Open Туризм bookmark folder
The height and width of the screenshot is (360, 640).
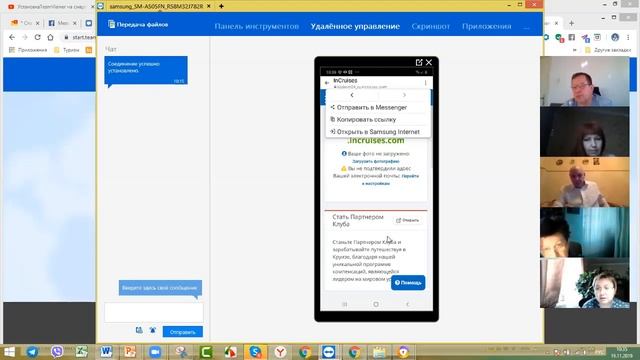click(67, 50)
